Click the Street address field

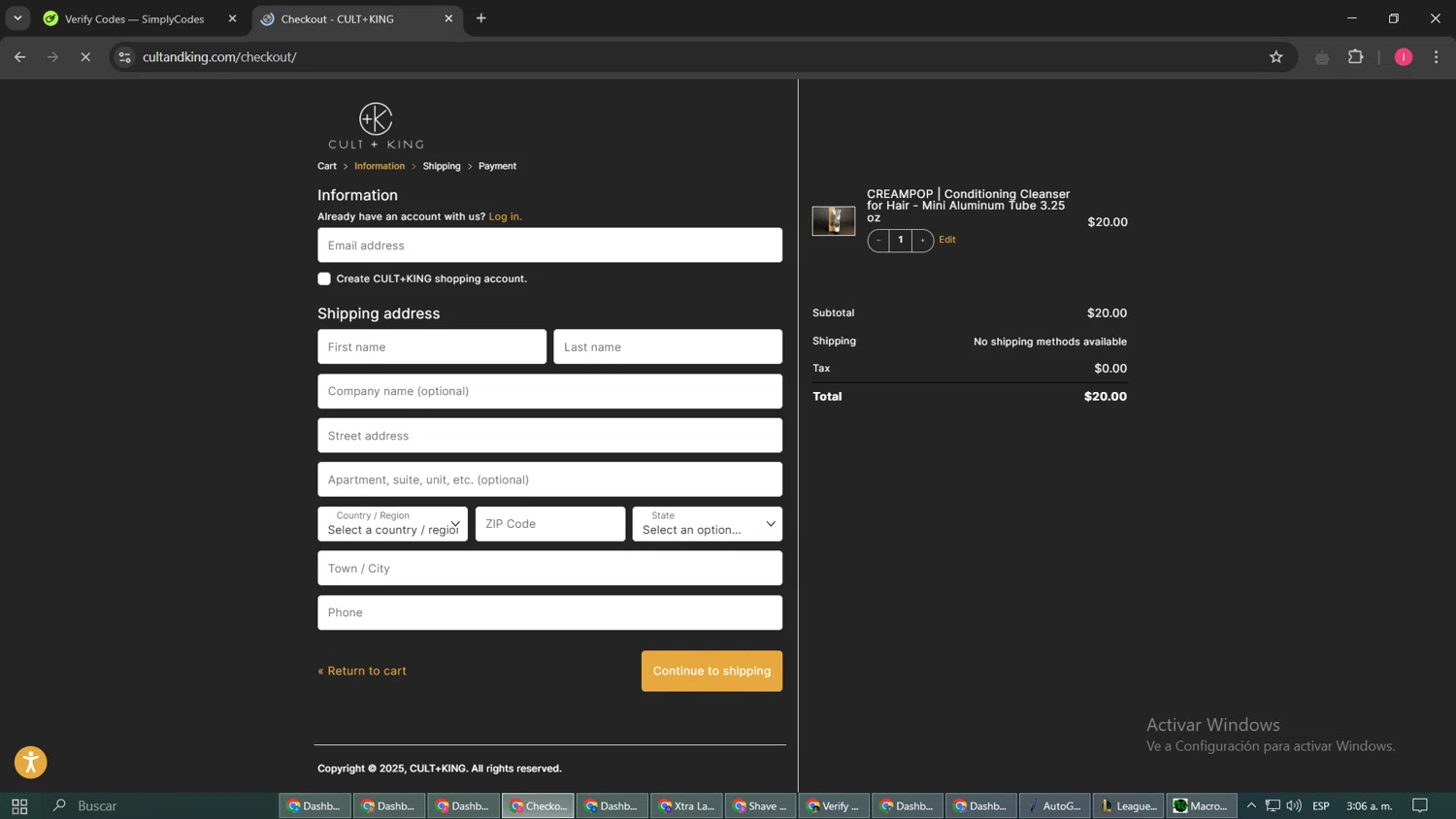click(x=549, y=436)
